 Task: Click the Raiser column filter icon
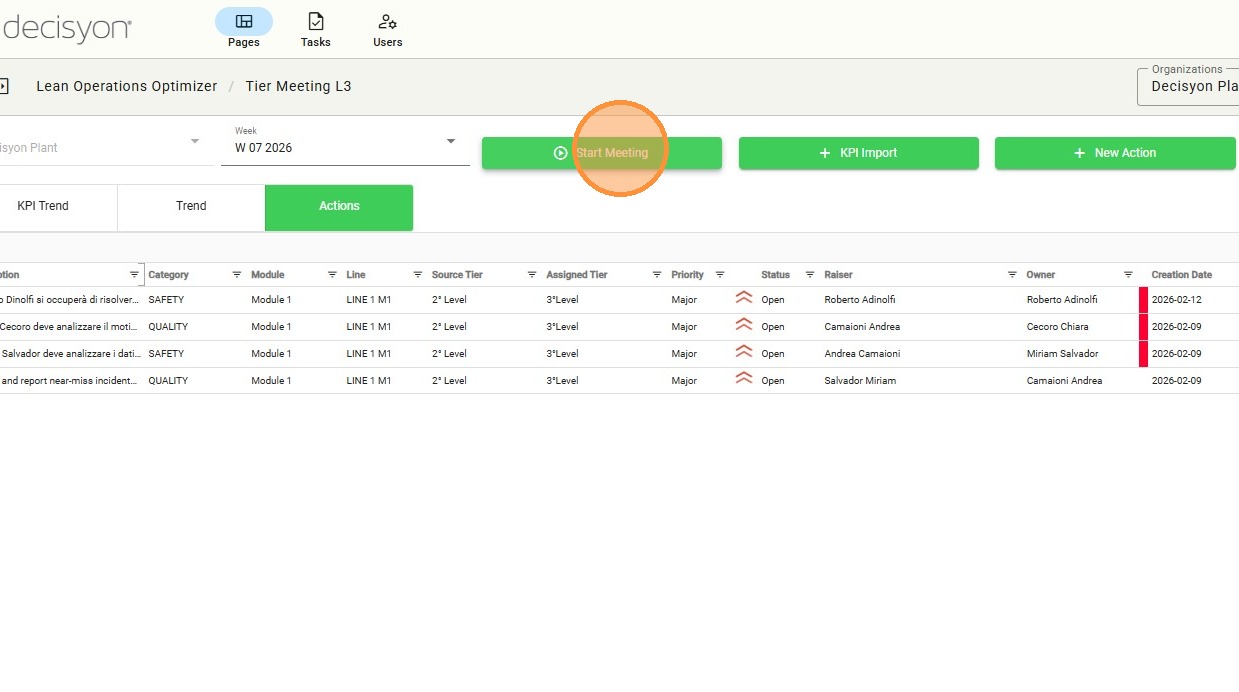[x=1012, y=275]
